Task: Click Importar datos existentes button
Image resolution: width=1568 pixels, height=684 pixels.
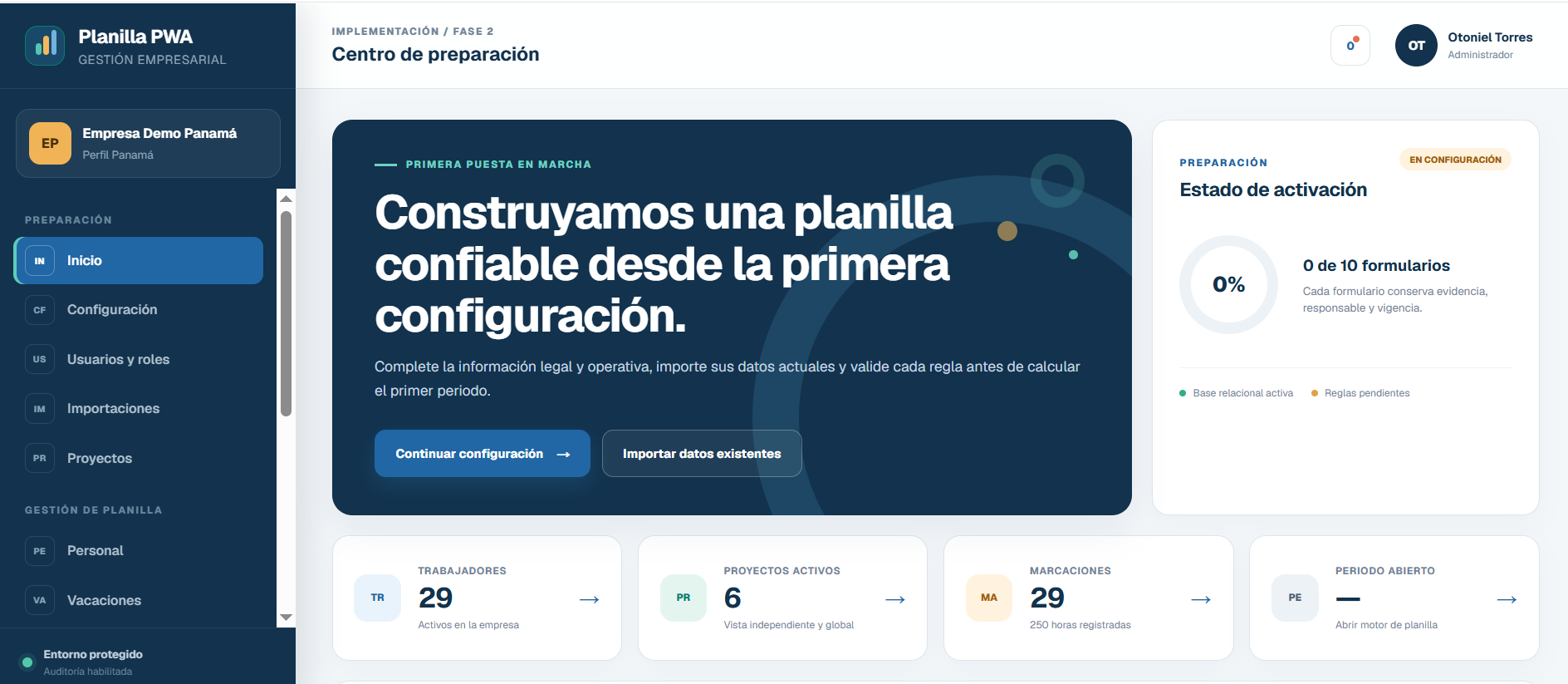Action: tap(702, 454)
